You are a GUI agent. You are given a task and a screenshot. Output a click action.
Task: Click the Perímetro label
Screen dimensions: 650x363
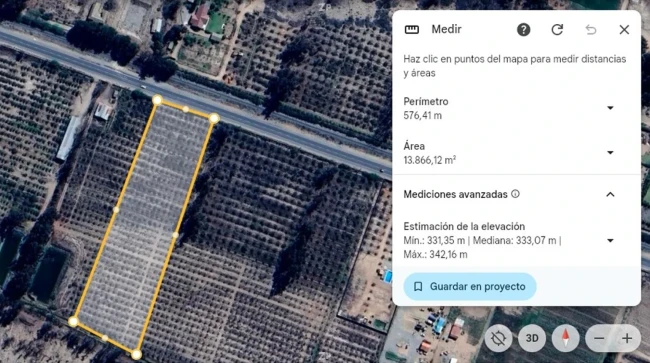[x=426, y=102]
